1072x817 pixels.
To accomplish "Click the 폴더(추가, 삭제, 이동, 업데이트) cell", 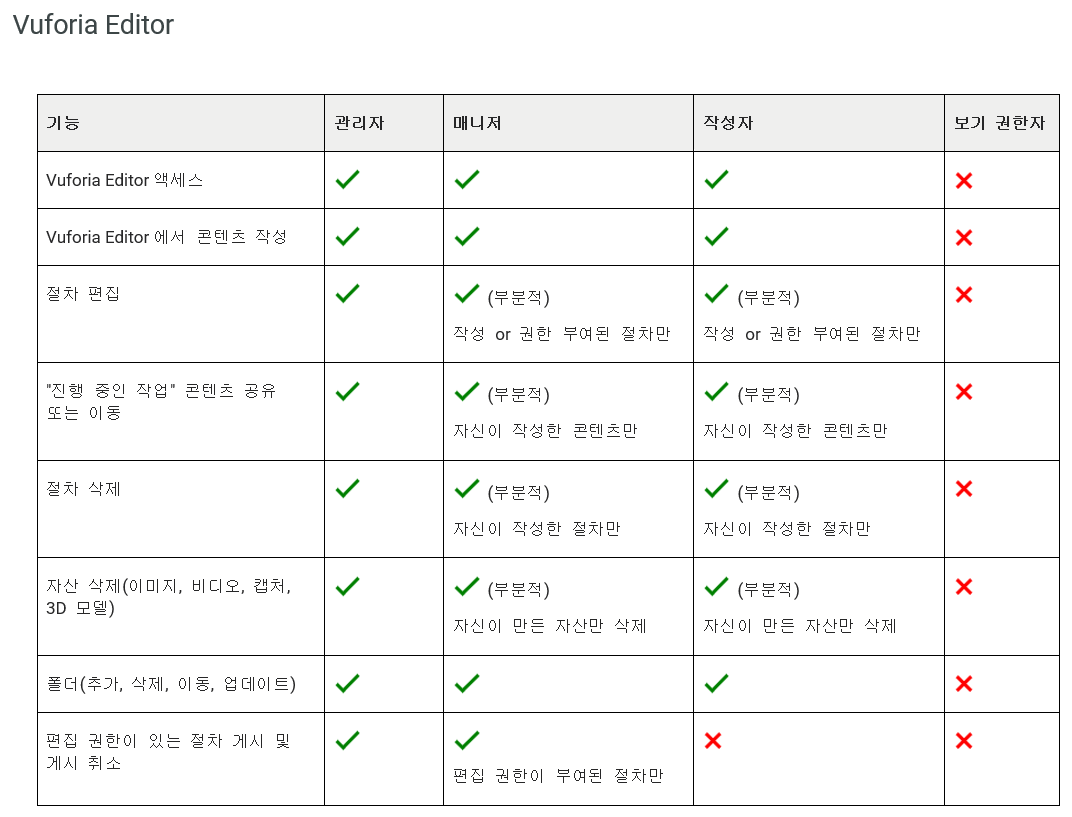I will [171, 684].
